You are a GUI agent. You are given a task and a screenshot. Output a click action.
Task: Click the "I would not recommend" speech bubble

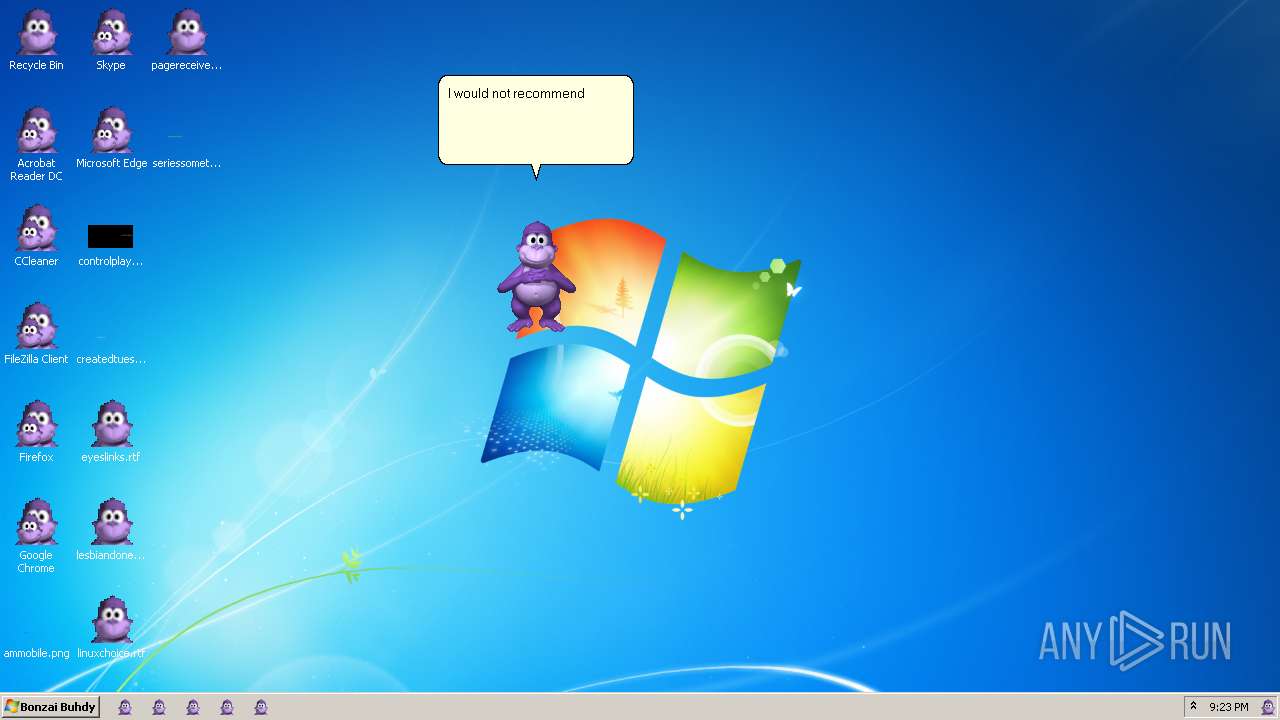click(536, 120)
